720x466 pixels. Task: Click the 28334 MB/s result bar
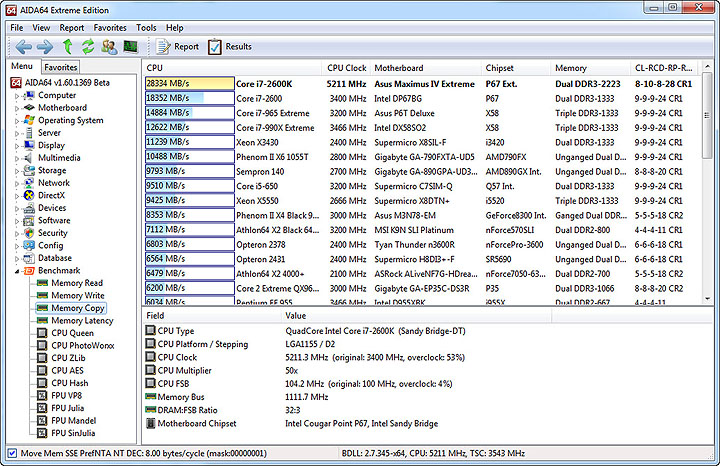tap(190, 84)
